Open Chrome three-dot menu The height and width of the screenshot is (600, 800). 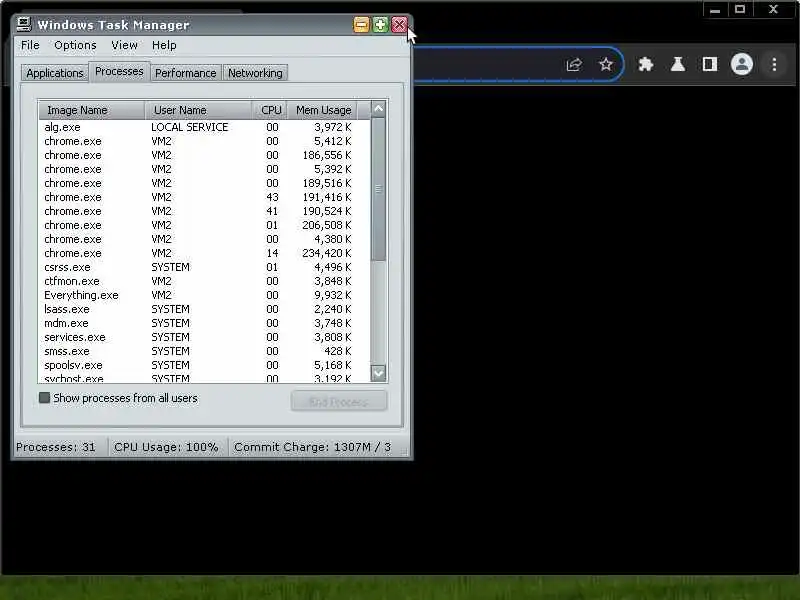(774, 64)
